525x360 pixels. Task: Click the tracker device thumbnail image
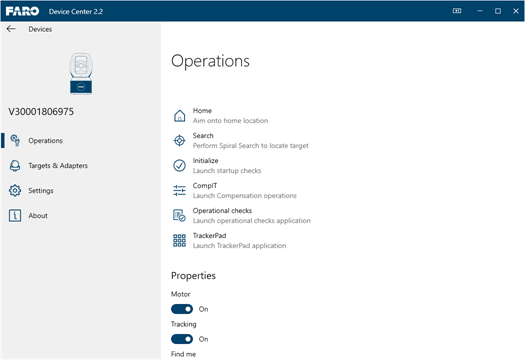pyautogui.click(x=81, y=74)
